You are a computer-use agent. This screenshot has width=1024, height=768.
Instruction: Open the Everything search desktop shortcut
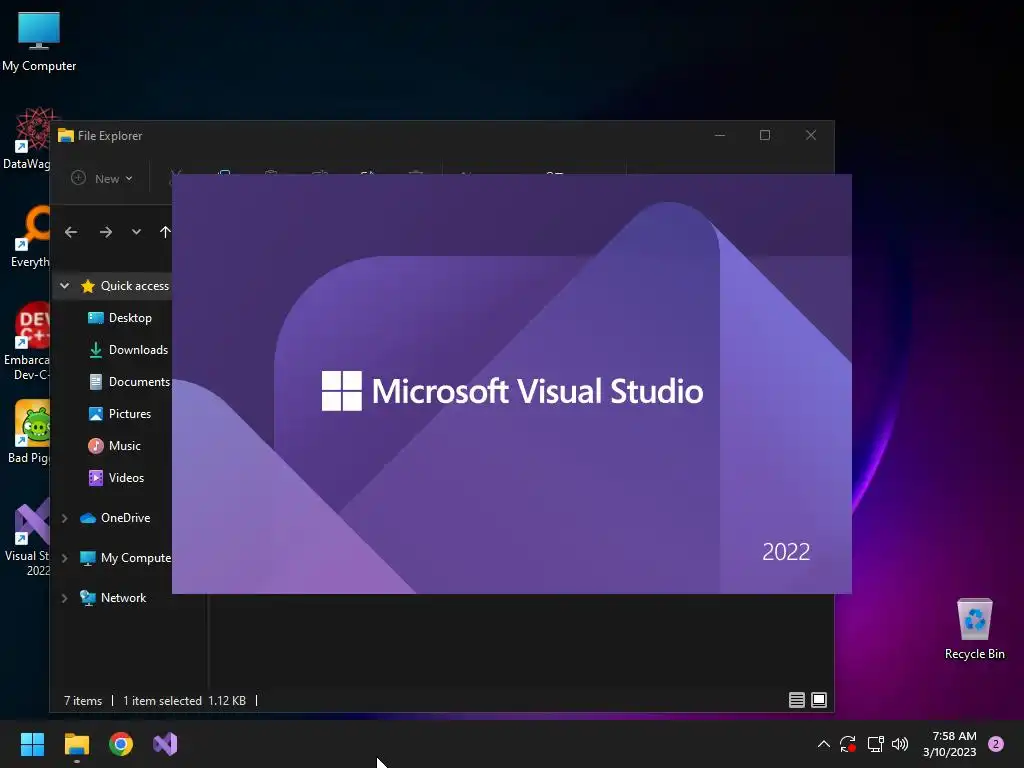point(30,236)
